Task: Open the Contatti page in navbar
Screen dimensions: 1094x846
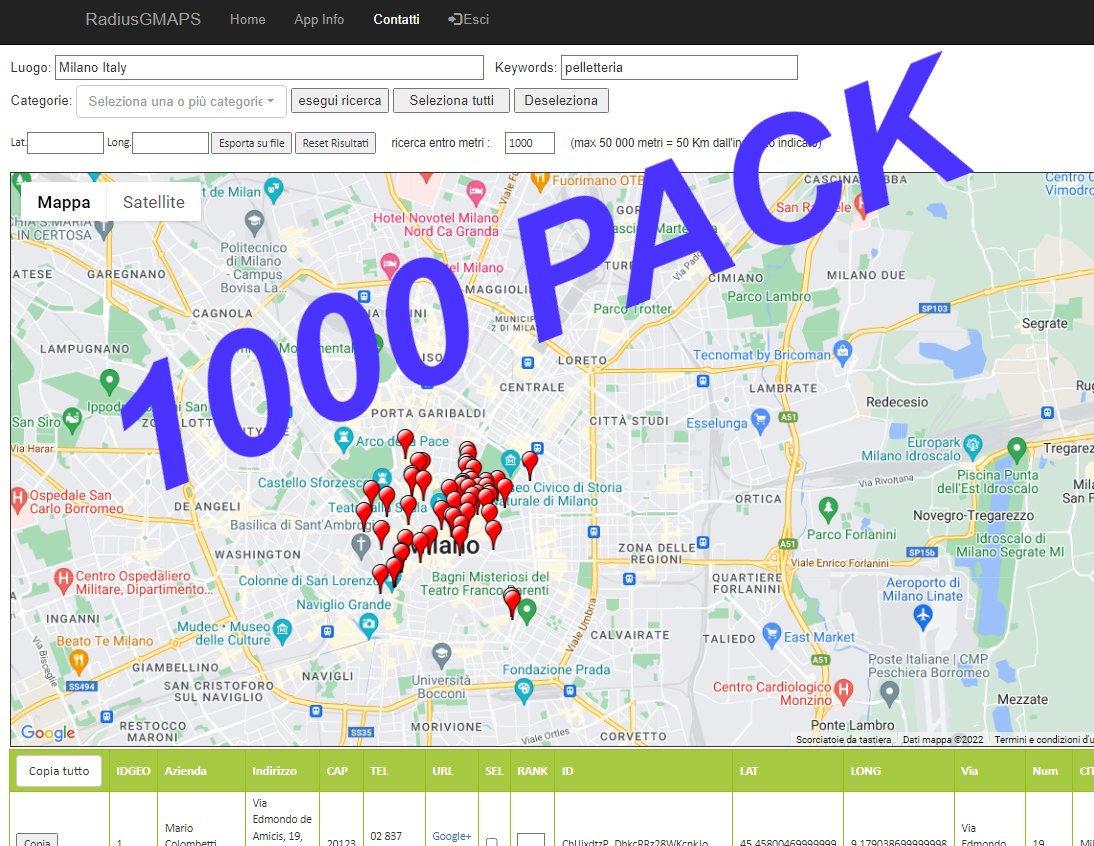Action: pos(396,19)
